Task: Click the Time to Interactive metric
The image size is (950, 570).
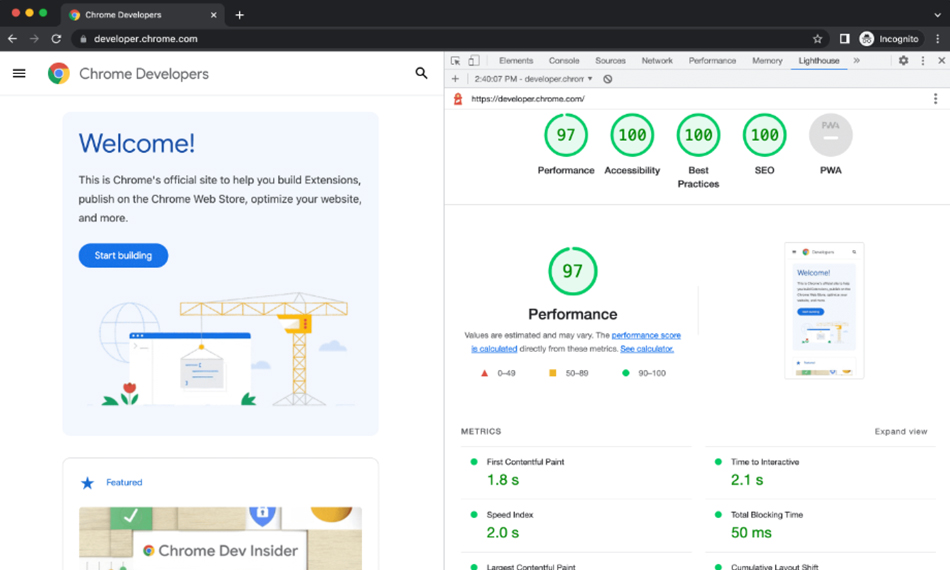Action: point(820,472)
